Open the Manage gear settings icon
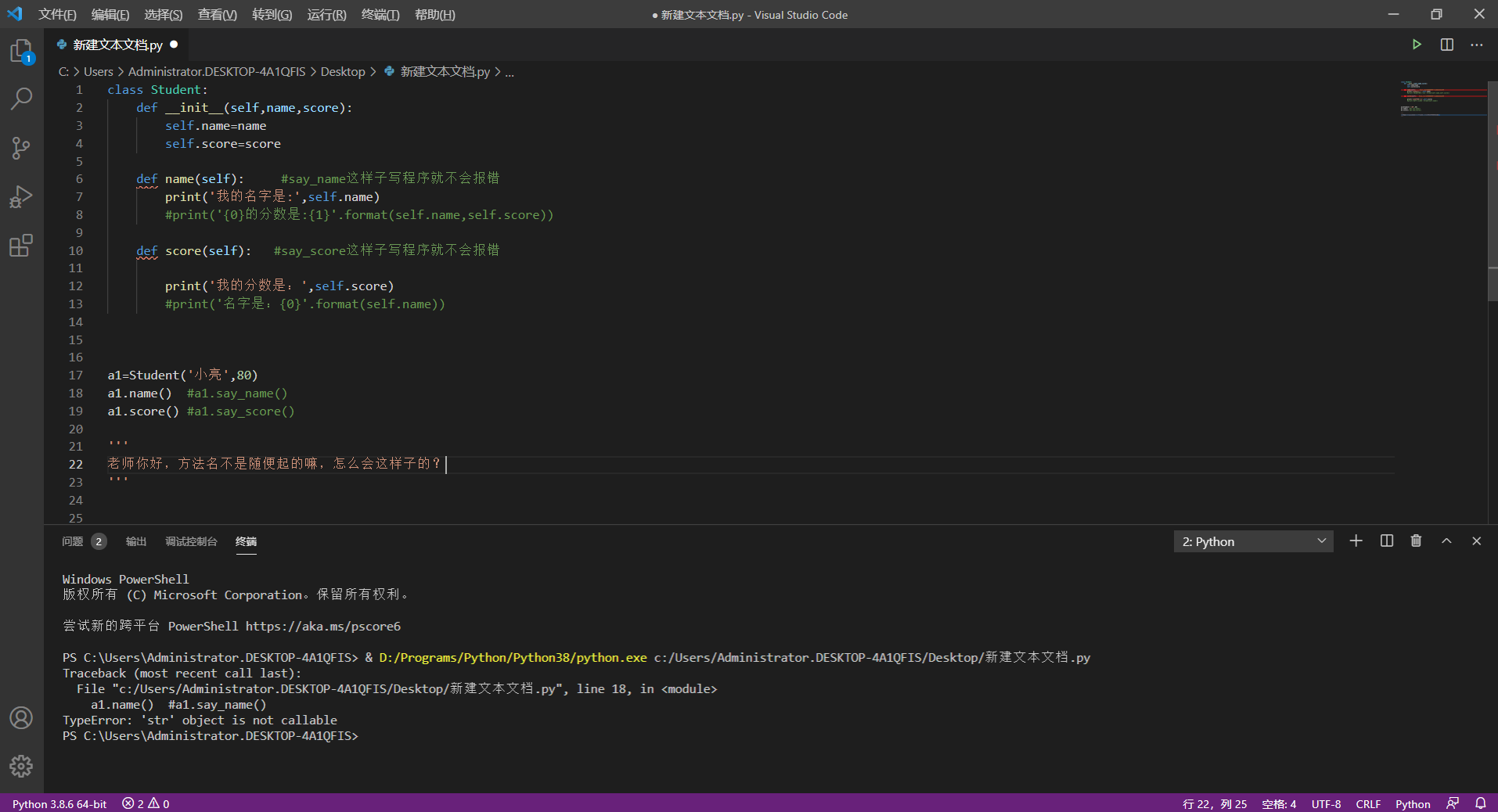 [x=21, y=766]
